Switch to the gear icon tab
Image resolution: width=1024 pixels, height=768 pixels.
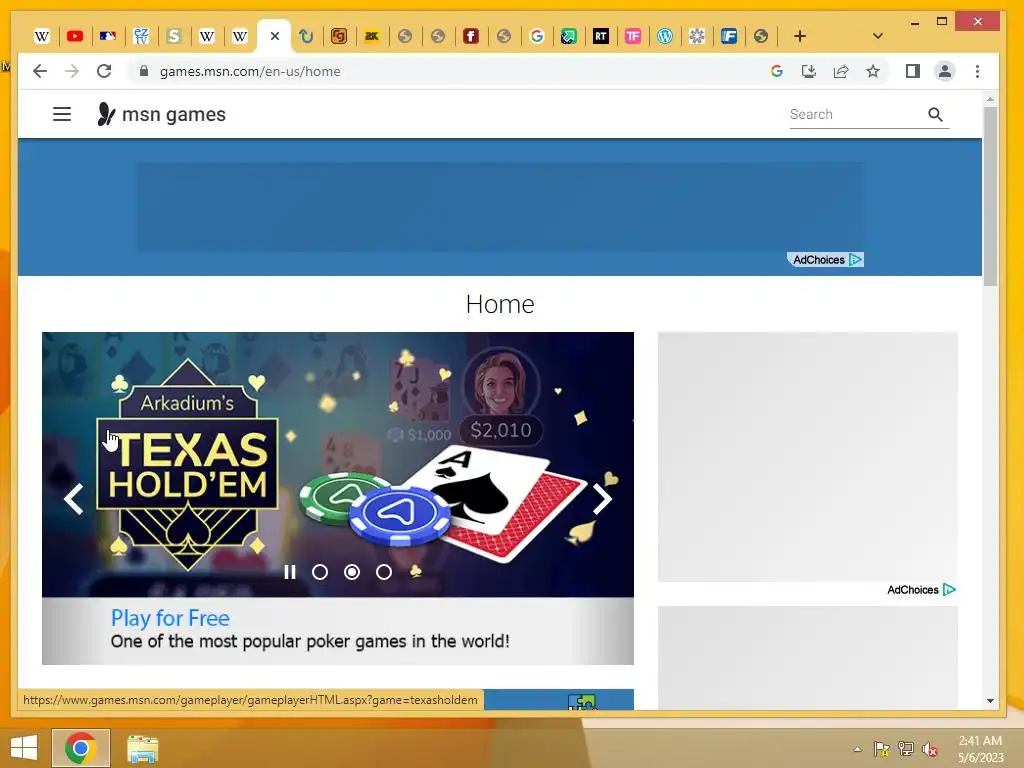coord(697,36)
